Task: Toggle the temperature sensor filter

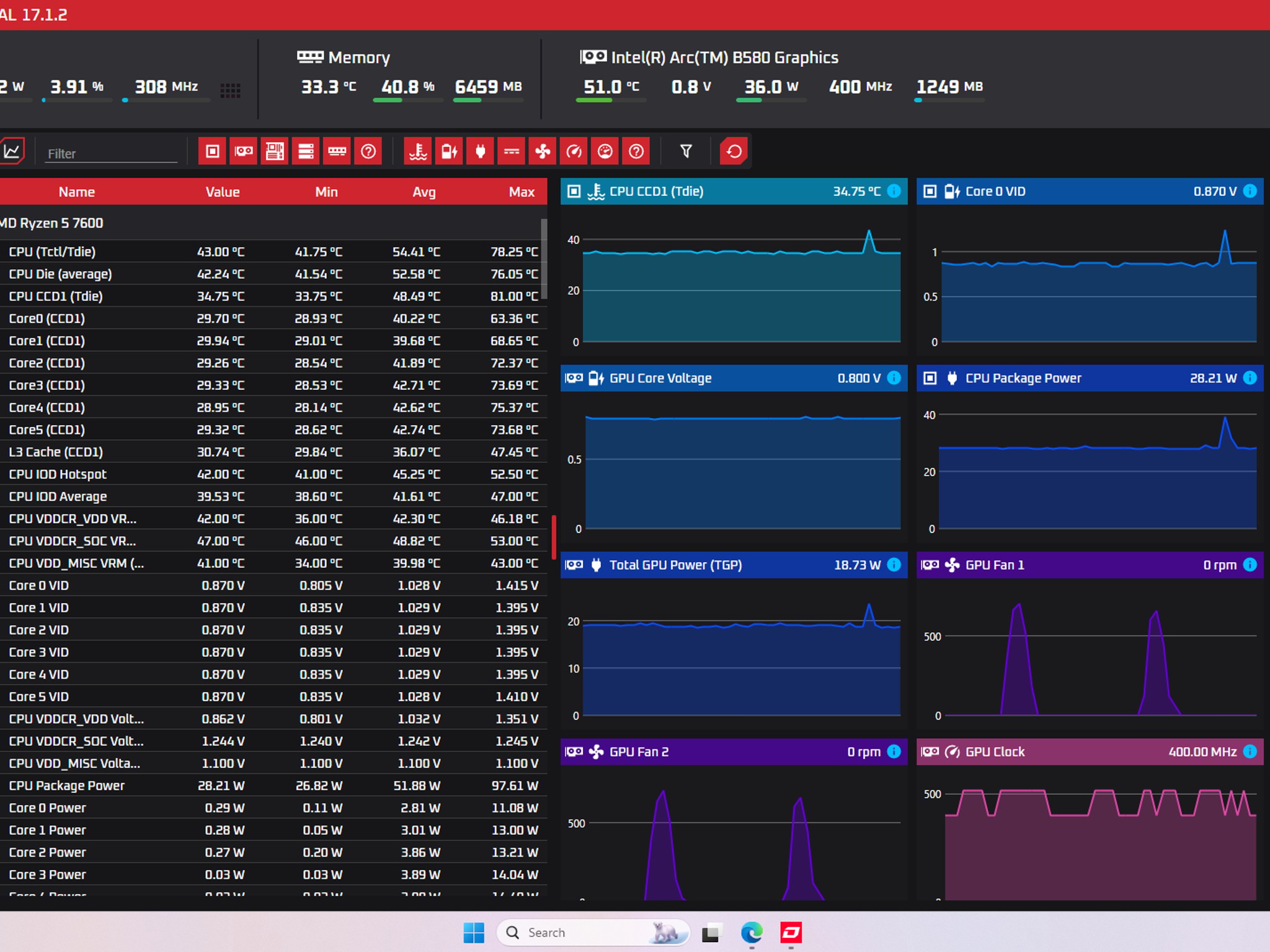Action: [418, 151]
